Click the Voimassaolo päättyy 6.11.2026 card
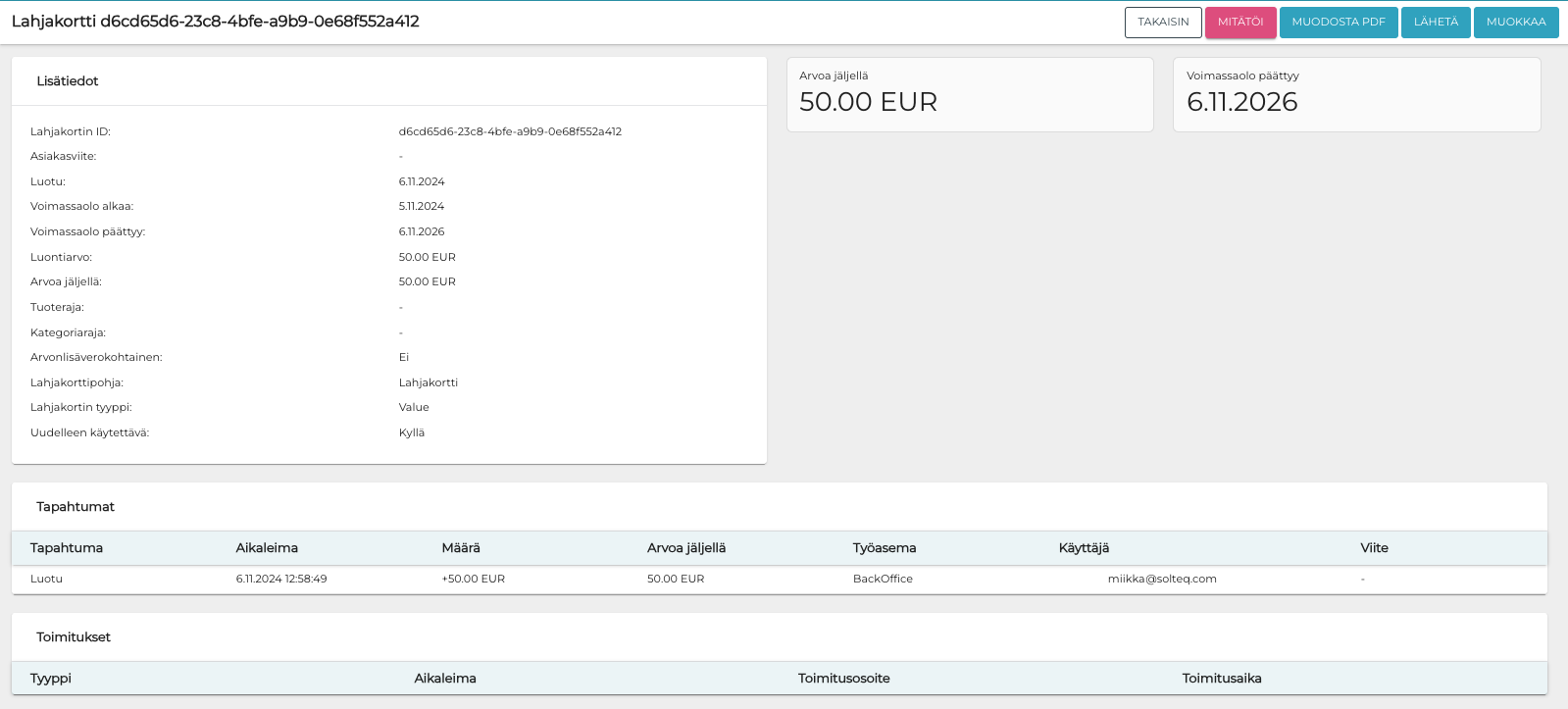Screen dimensions: 1568x709 pyautogui.click(x=1356, y=94)
